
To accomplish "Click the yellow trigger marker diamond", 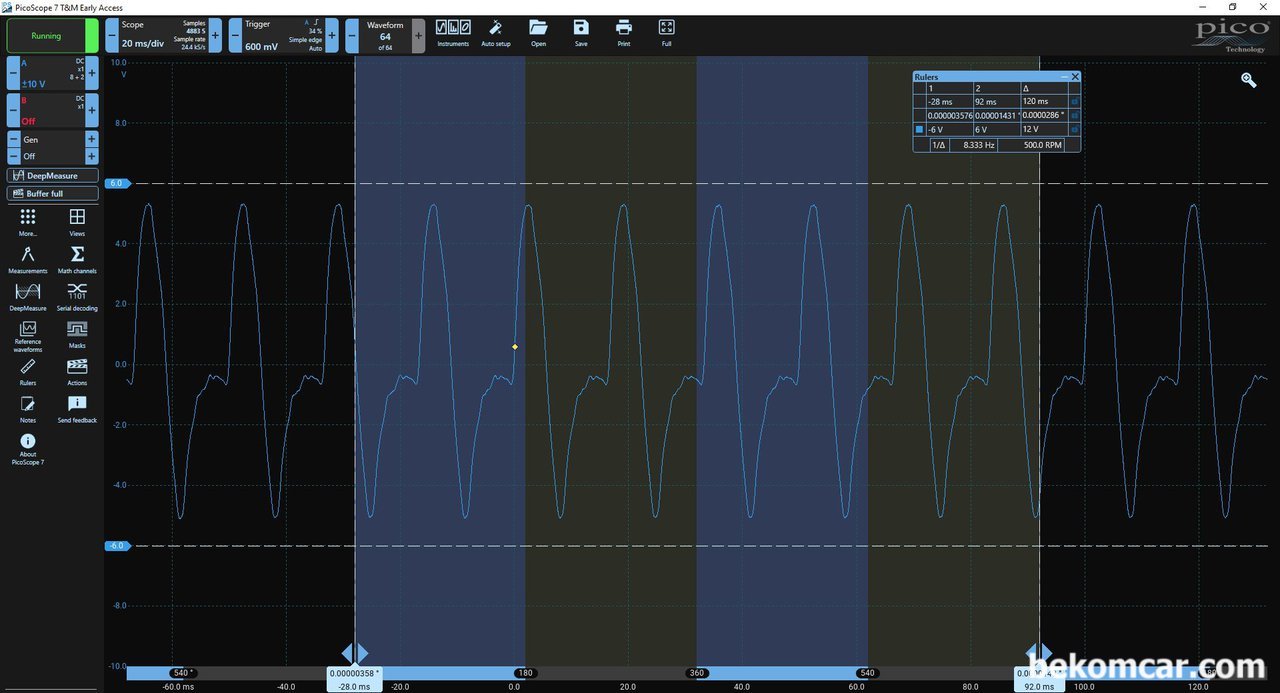I will 515,347.
